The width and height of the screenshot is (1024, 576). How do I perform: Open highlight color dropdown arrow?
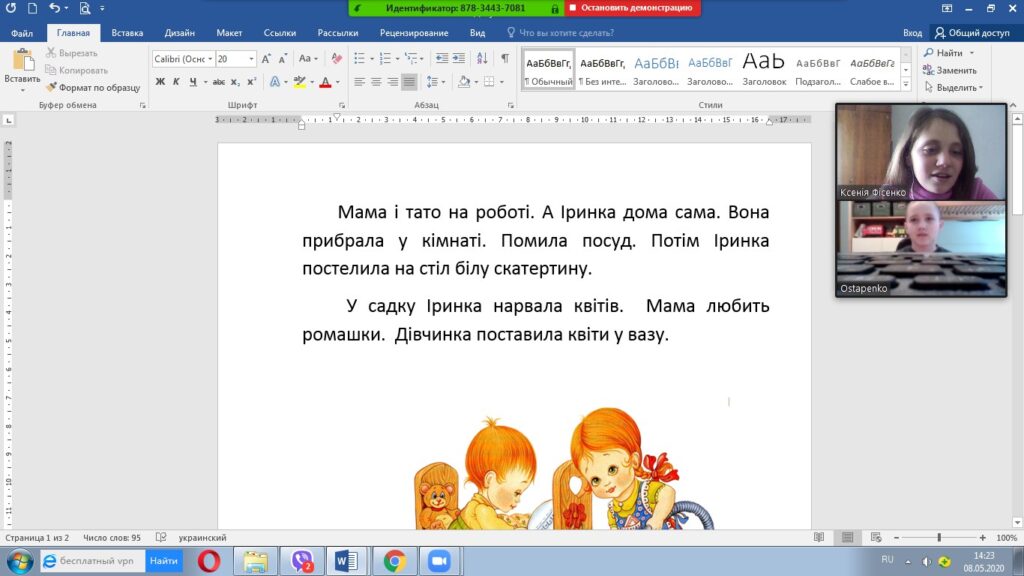[312, 82]
